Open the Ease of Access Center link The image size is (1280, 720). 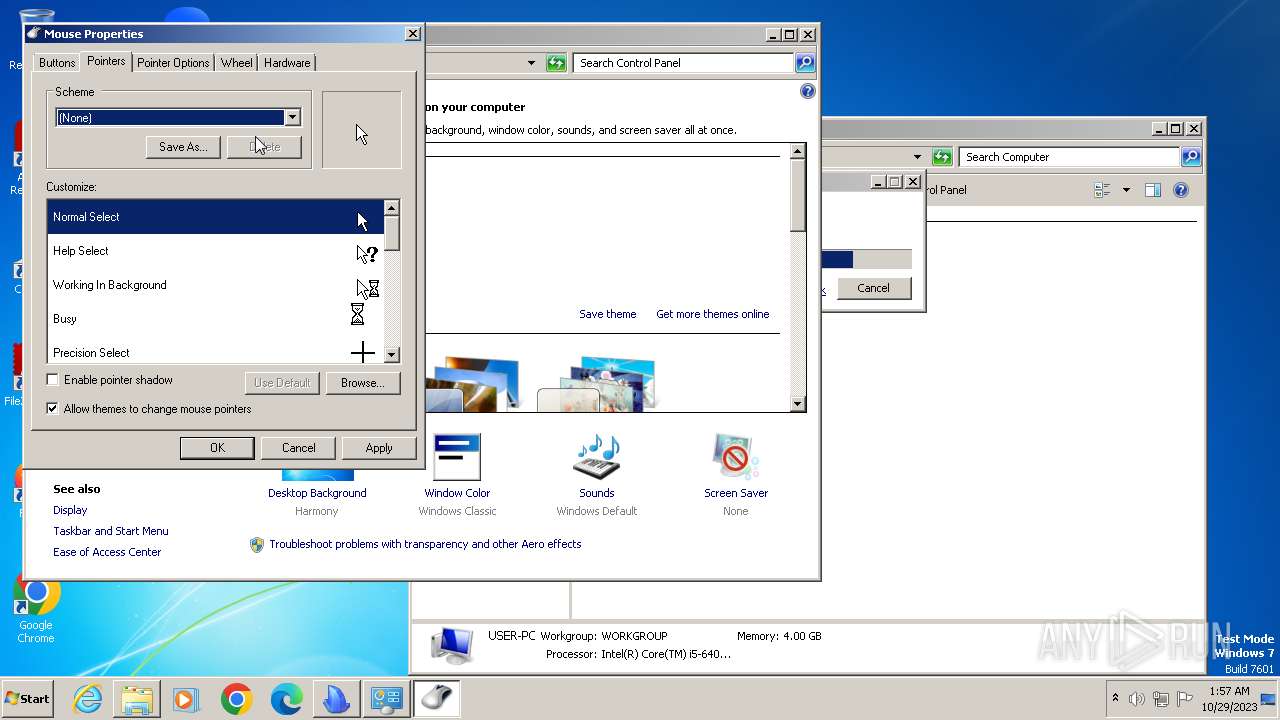(x=107, y=552)
